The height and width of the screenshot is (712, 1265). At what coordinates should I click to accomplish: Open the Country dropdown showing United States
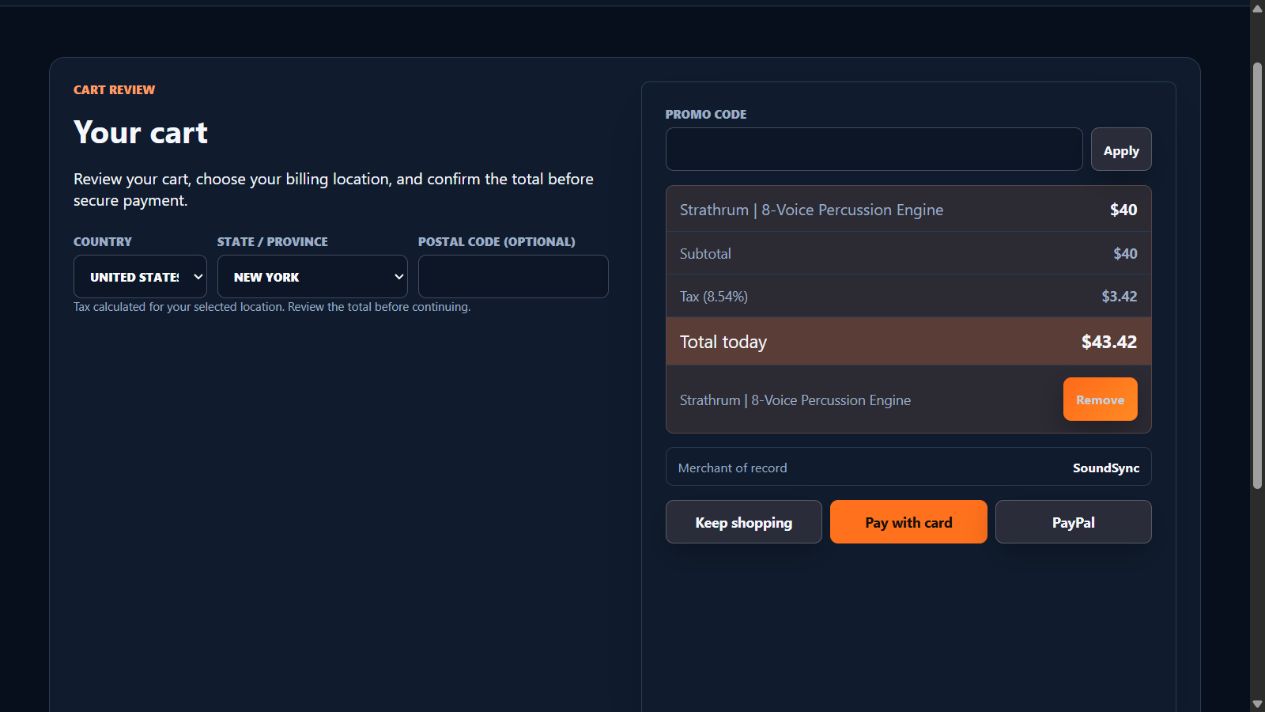pyautogui.click(x=140, y=276)
